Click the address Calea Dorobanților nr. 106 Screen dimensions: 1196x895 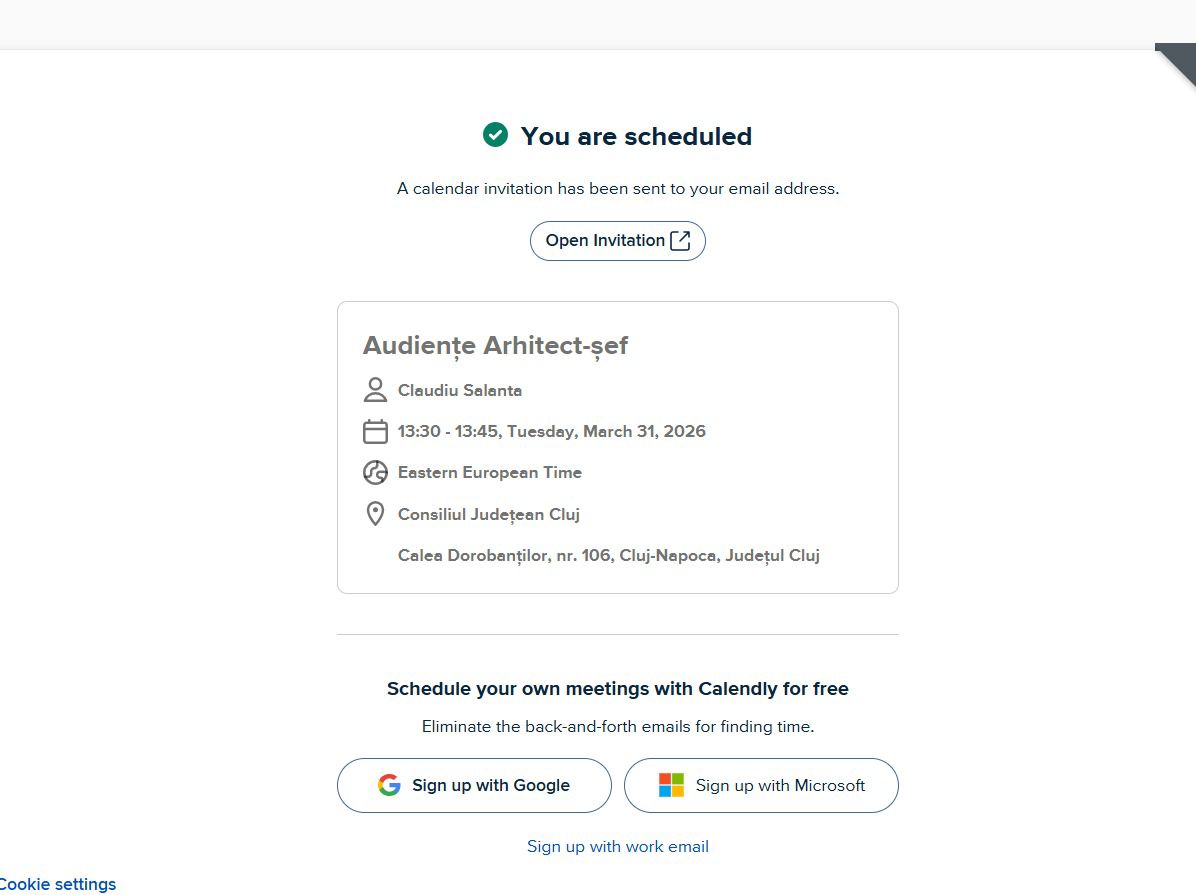tap(608, 555)
